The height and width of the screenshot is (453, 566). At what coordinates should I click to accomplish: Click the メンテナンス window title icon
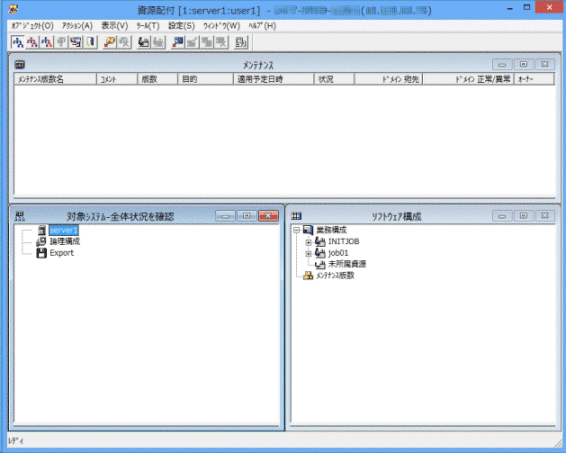click(19, 65)
